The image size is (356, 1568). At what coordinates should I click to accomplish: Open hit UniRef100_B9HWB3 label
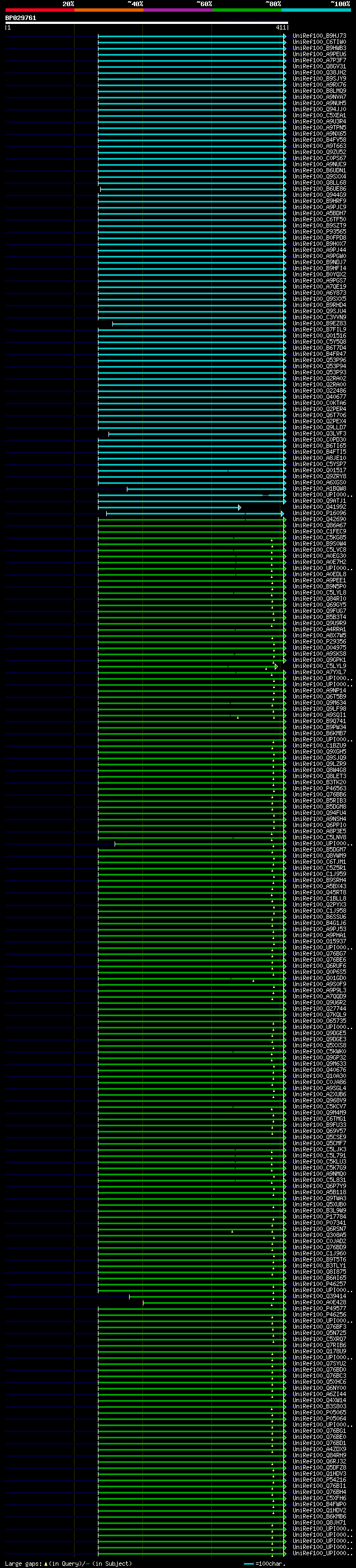tap(319, 48)
